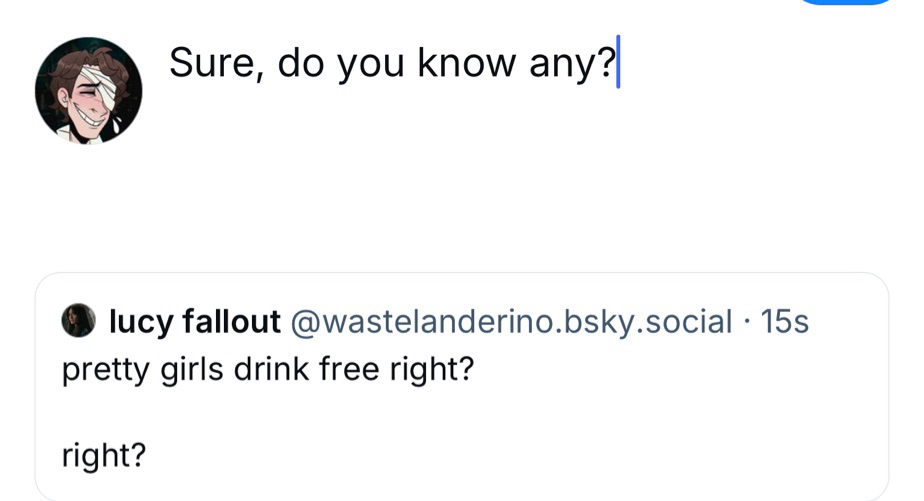Click lucy fallout's small avatar icon
Viewport: 924px width, 501px height.
78,322
